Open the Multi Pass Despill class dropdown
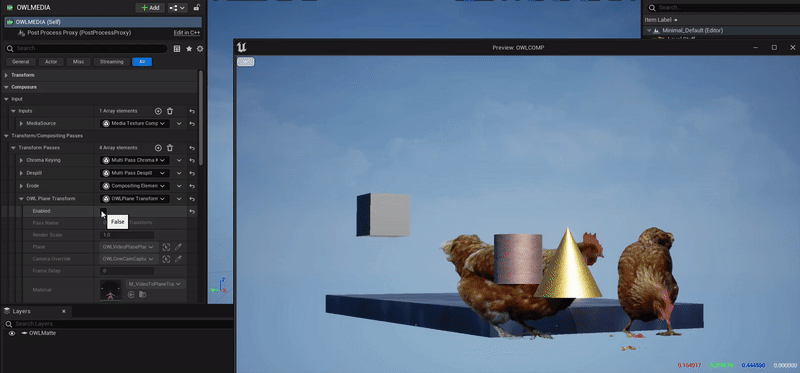This screenshot has width=800, height=373. point(135,173)
